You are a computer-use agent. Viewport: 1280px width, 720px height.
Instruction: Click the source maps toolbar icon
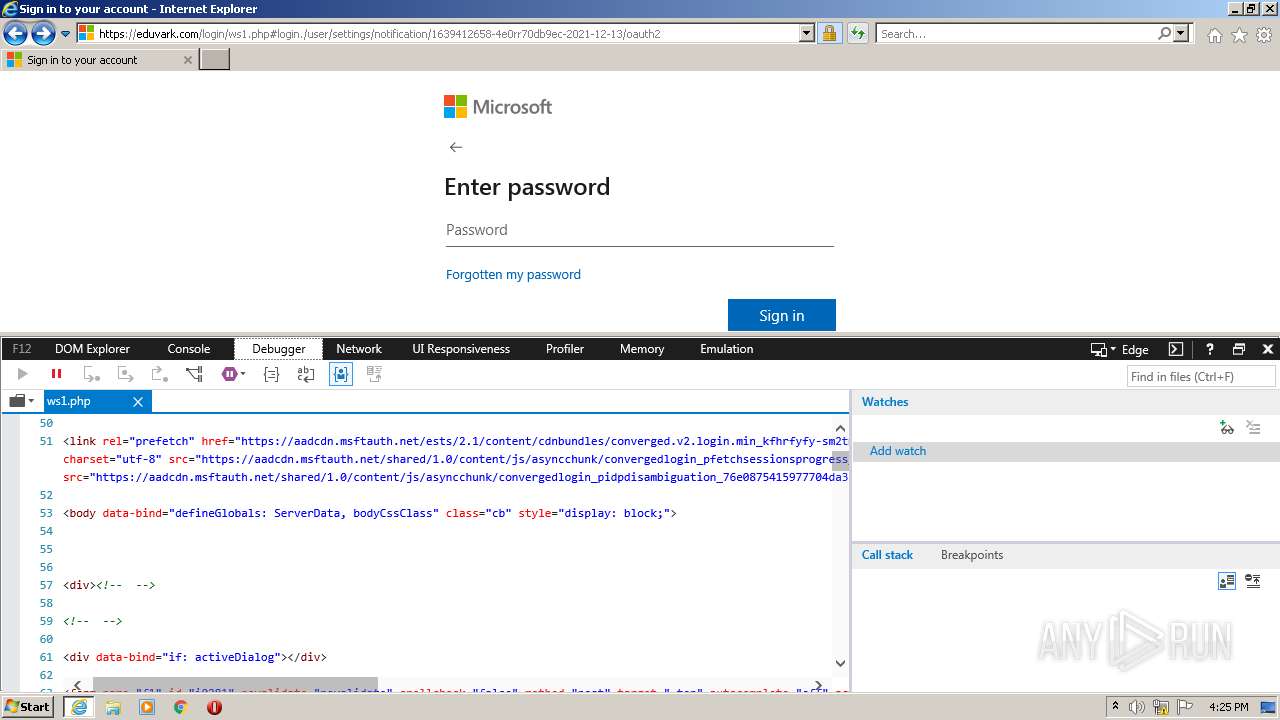click(375, 374)
